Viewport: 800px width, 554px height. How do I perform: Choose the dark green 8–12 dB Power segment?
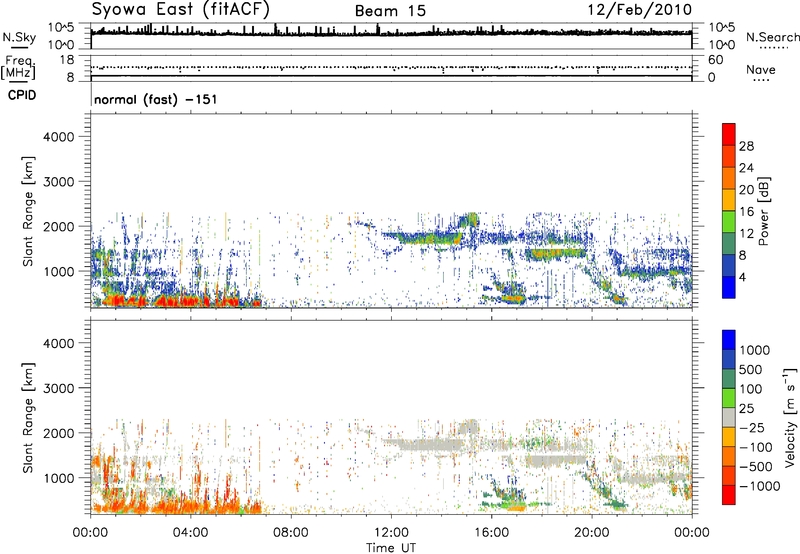[x=729, y=243]
